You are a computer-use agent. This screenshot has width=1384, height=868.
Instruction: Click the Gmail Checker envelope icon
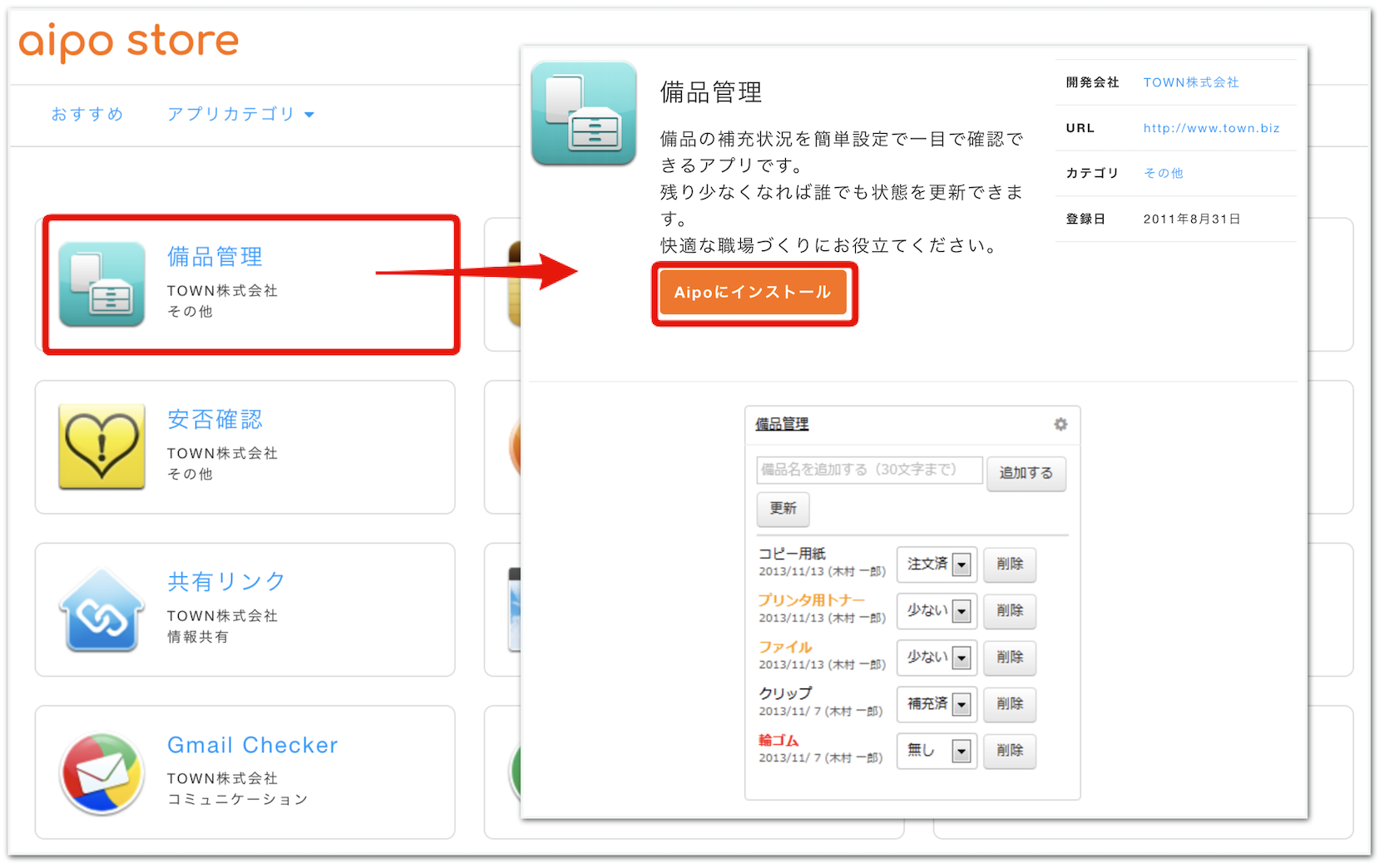[101, 773]
